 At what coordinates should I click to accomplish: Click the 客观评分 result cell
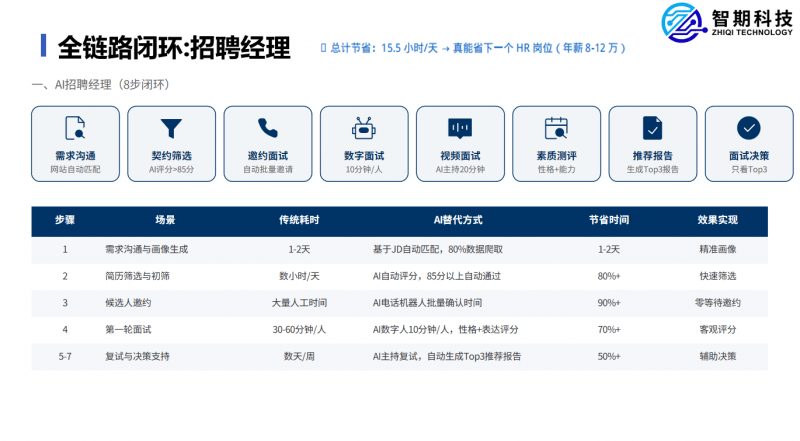coord(717,329)
